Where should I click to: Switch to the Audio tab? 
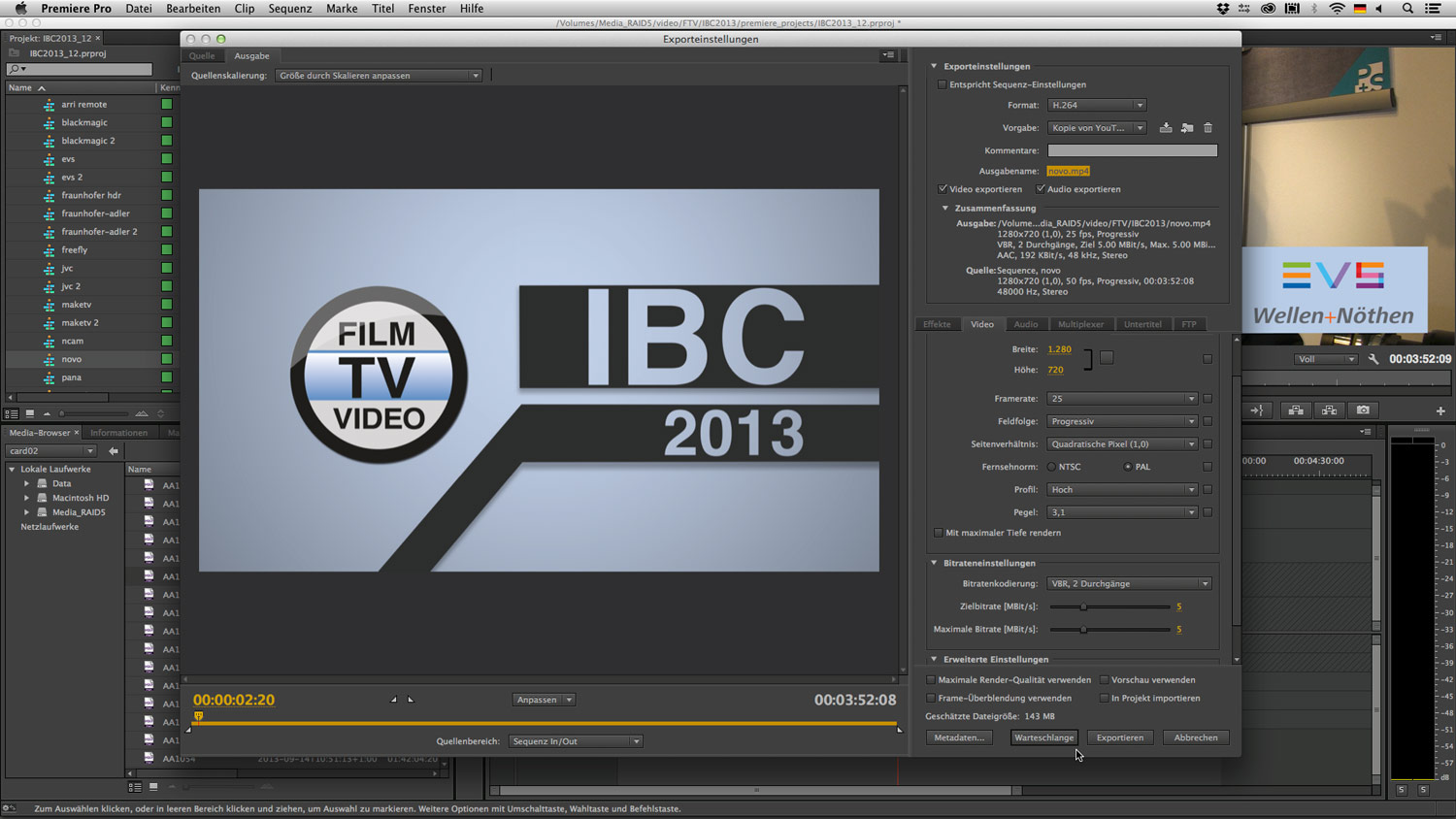[x=1025, y=324]
